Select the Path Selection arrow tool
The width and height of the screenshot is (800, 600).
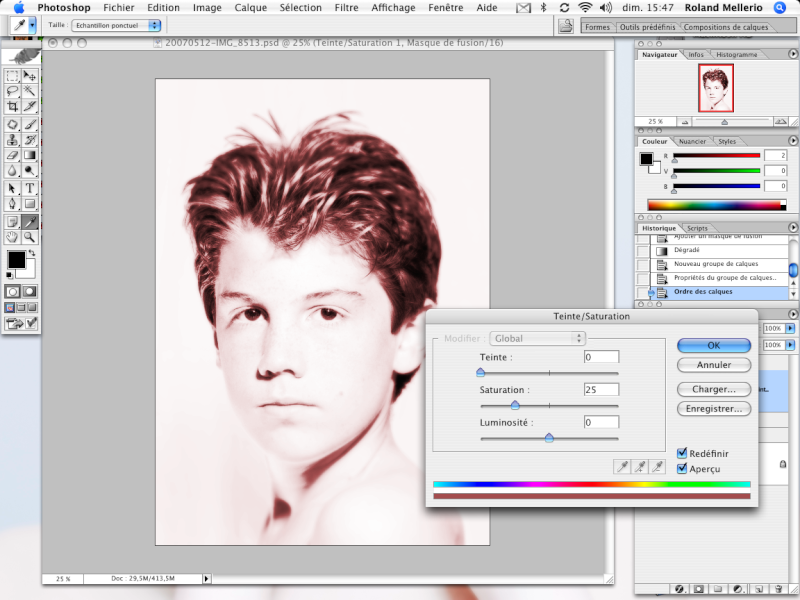13,188
